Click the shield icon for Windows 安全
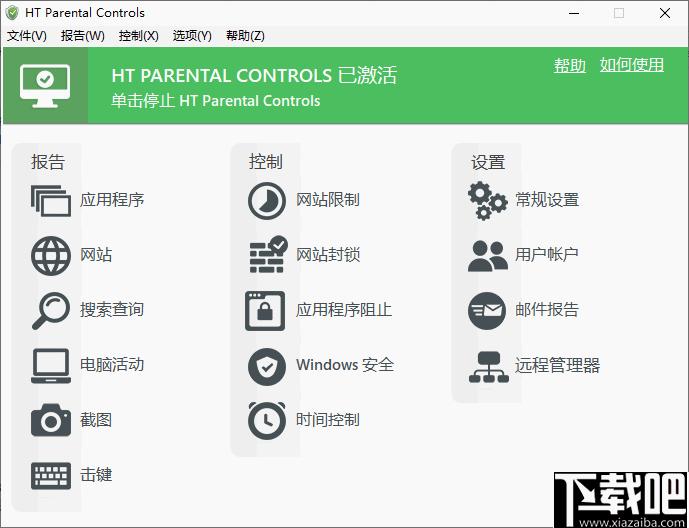 (x=267, y=367)
